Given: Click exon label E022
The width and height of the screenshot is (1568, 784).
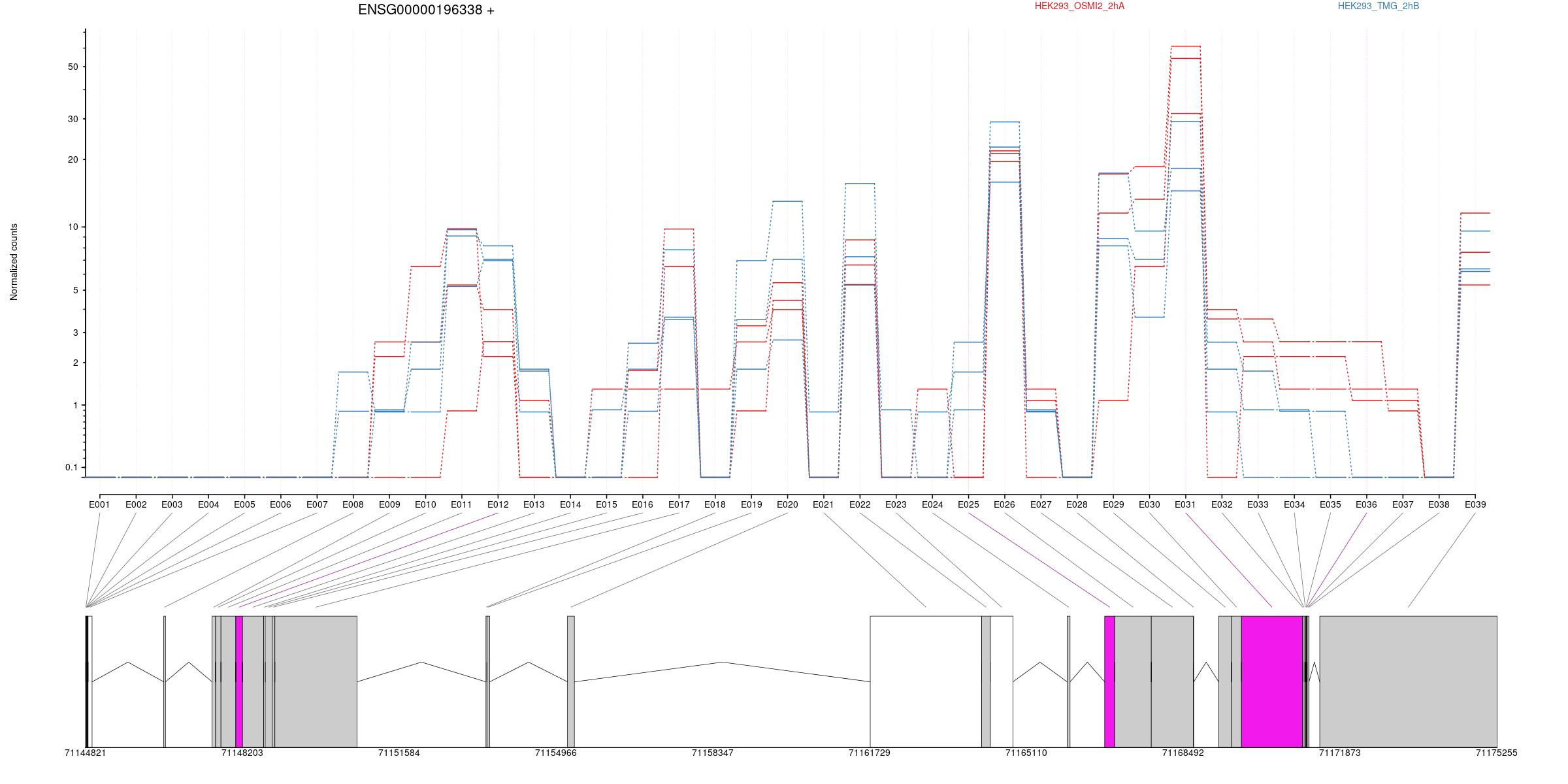Looking at the screenshot, I should tap(860, 504).
